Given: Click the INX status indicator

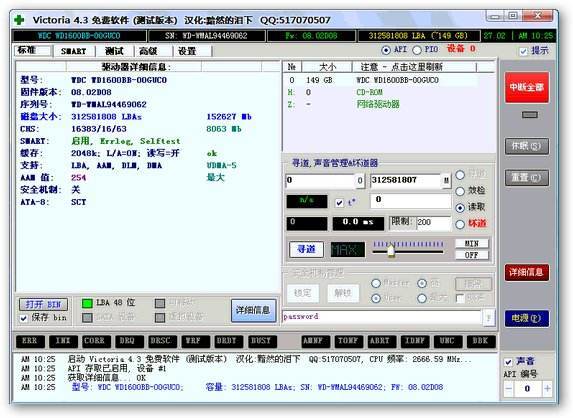Looking at the screenshot, I should pyautogui.click(x=63, y=341).
